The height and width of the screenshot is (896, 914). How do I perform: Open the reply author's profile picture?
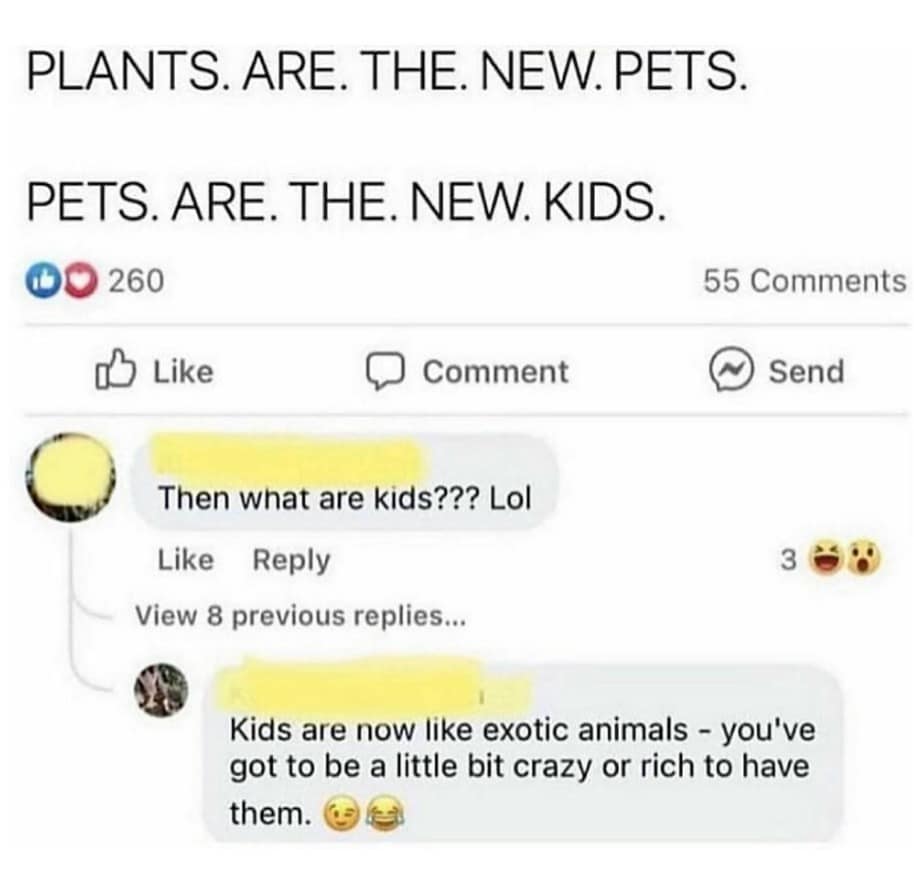click(166, 689)
